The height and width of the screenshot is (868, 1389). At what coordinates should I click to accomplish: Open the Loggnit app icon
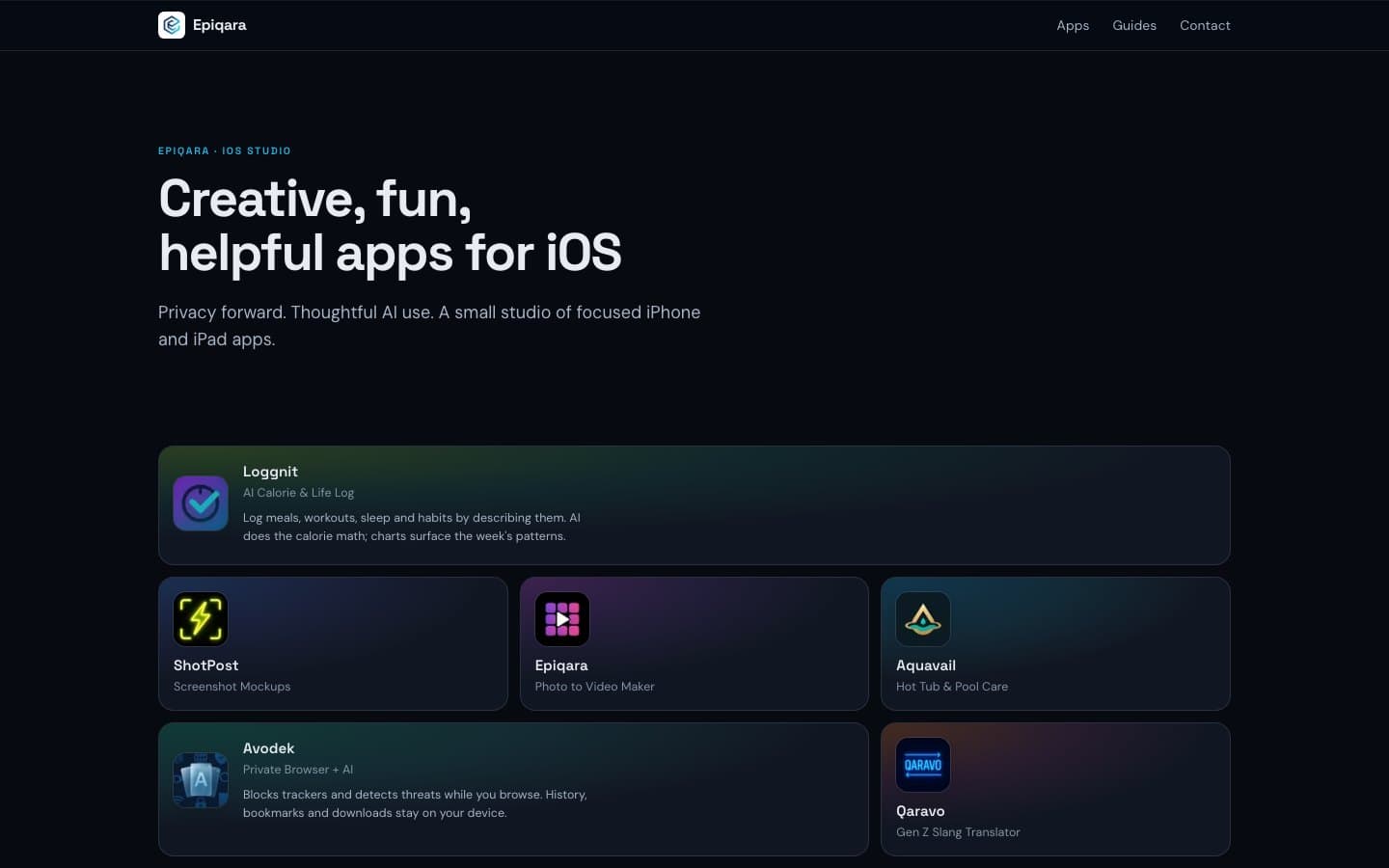click(x=201, y=503)
